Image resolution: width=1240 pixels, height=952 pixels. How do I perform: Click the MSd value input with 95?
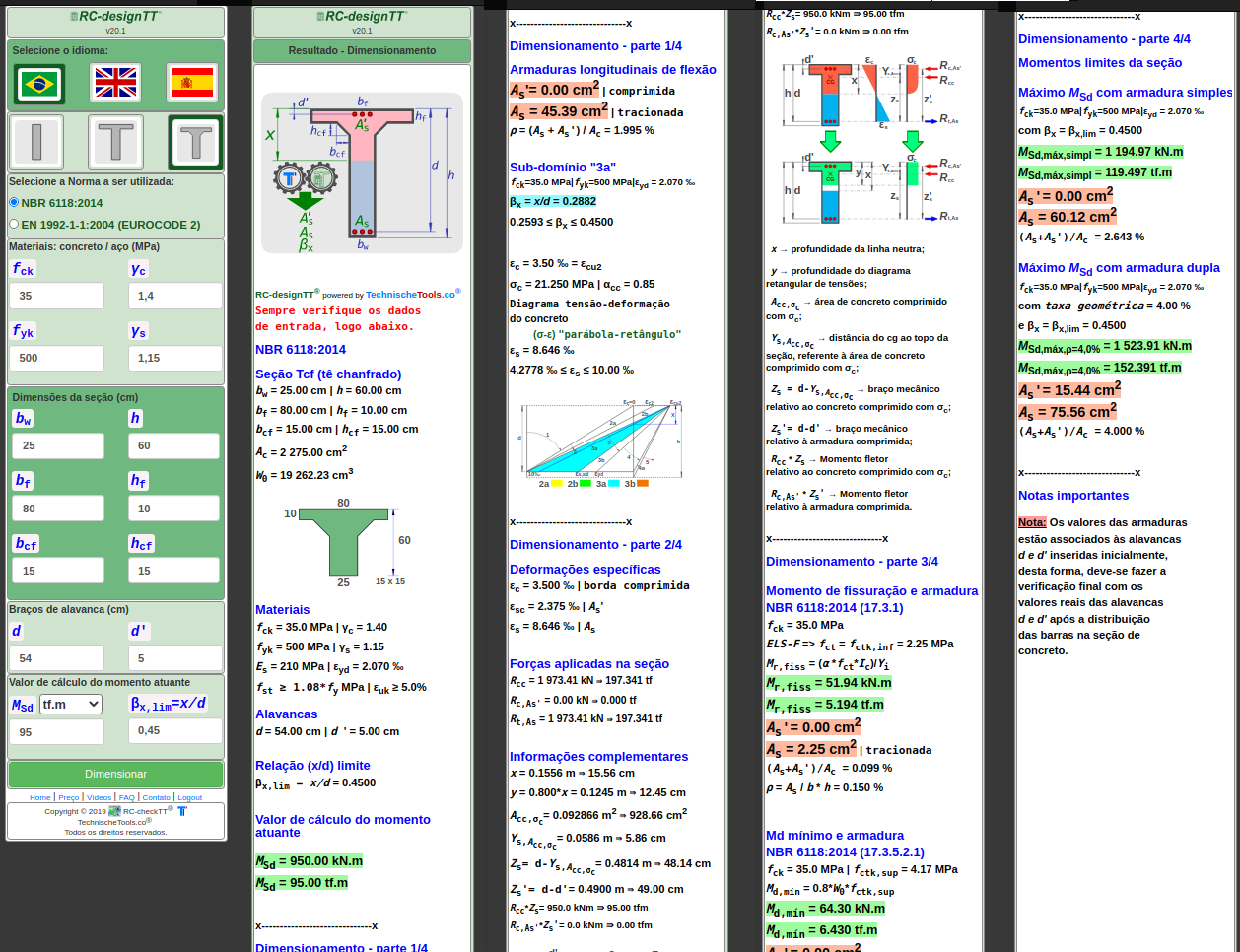click(x=57, y=732)
